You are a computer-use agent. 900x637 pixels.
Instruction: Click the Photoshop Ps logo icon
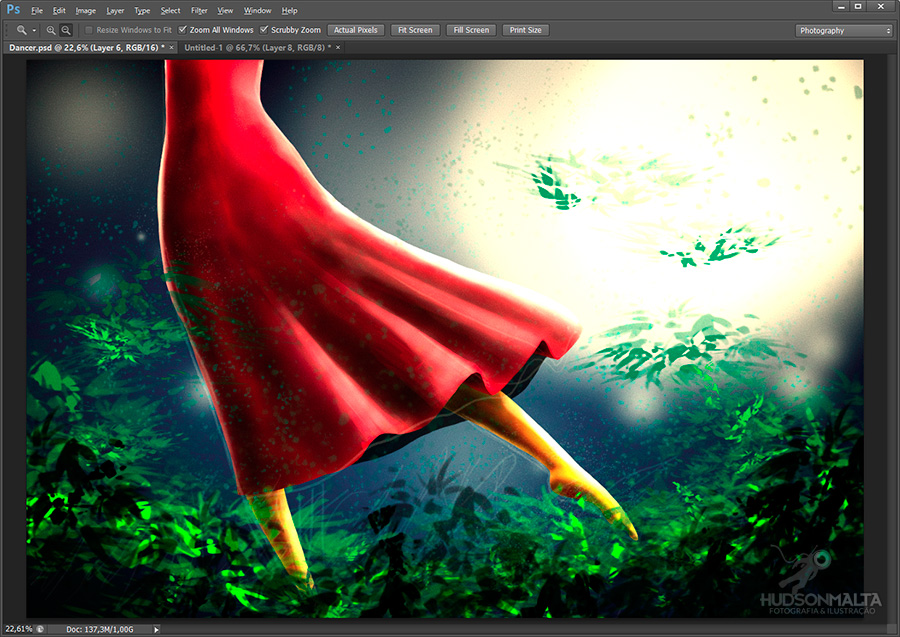[x=13, y=9]
